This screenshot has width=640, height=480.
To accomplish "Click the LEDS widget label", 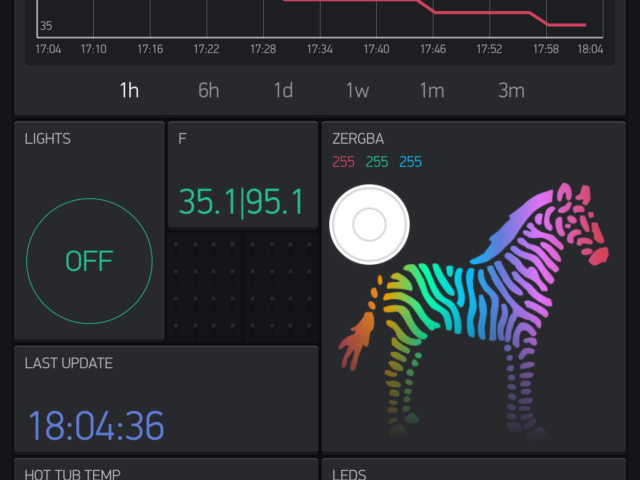I will click(x=349, y=474).
